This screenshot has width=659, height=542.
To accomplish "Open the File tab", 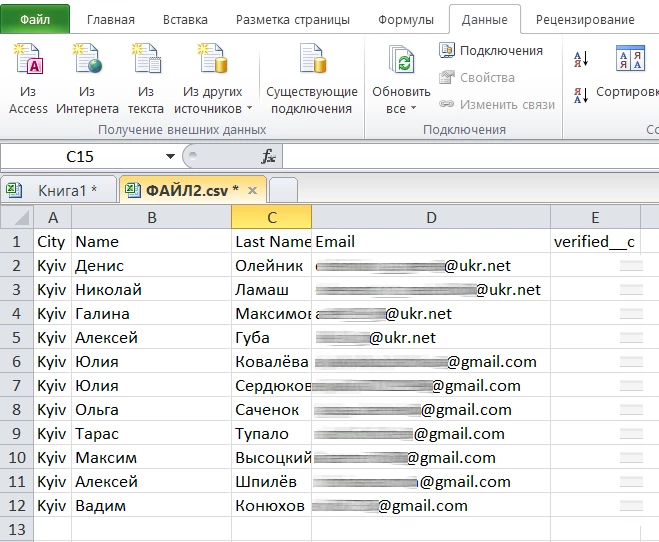I will click(35, 19).
